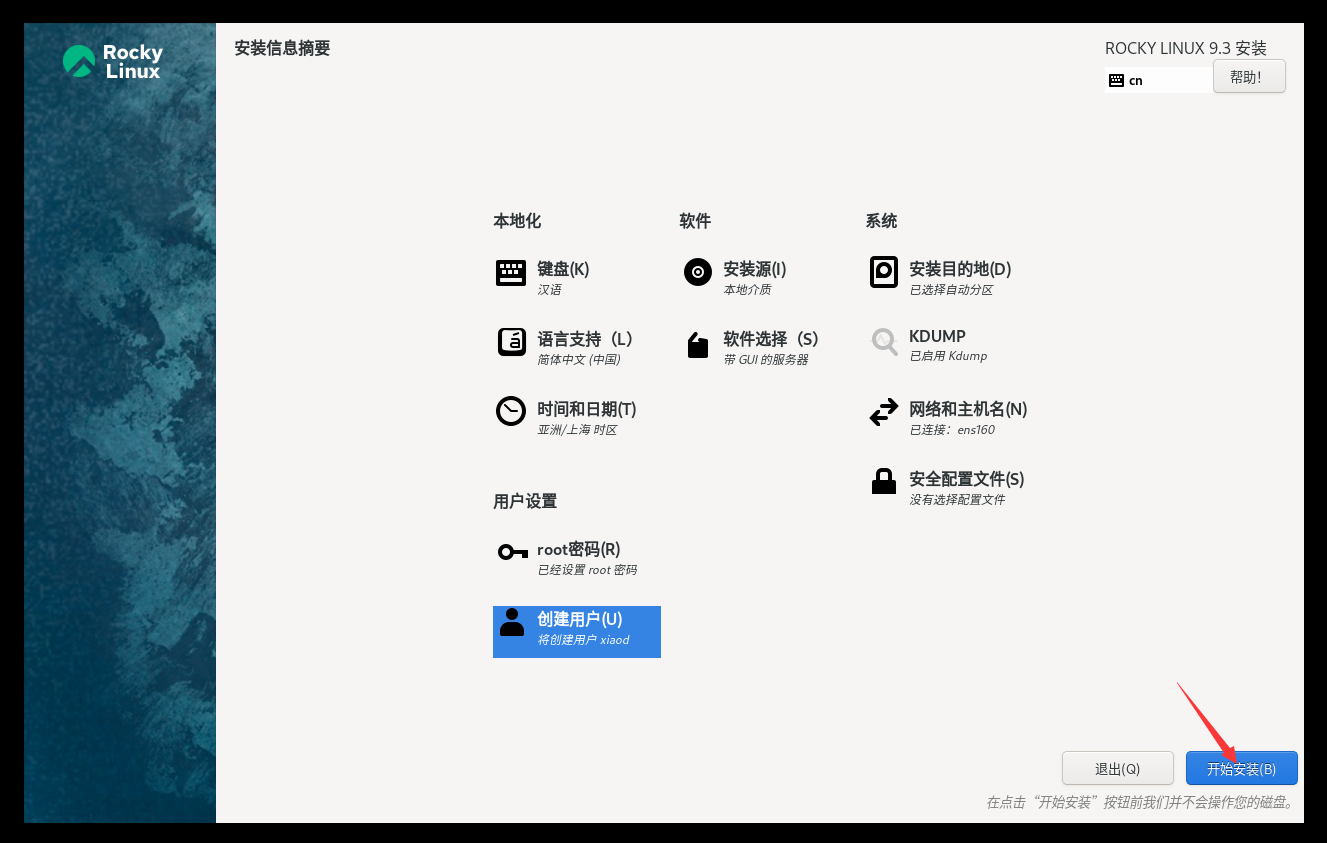
Task: Click the 安装信息摘要 page title
Action: (x=282, y=48)
